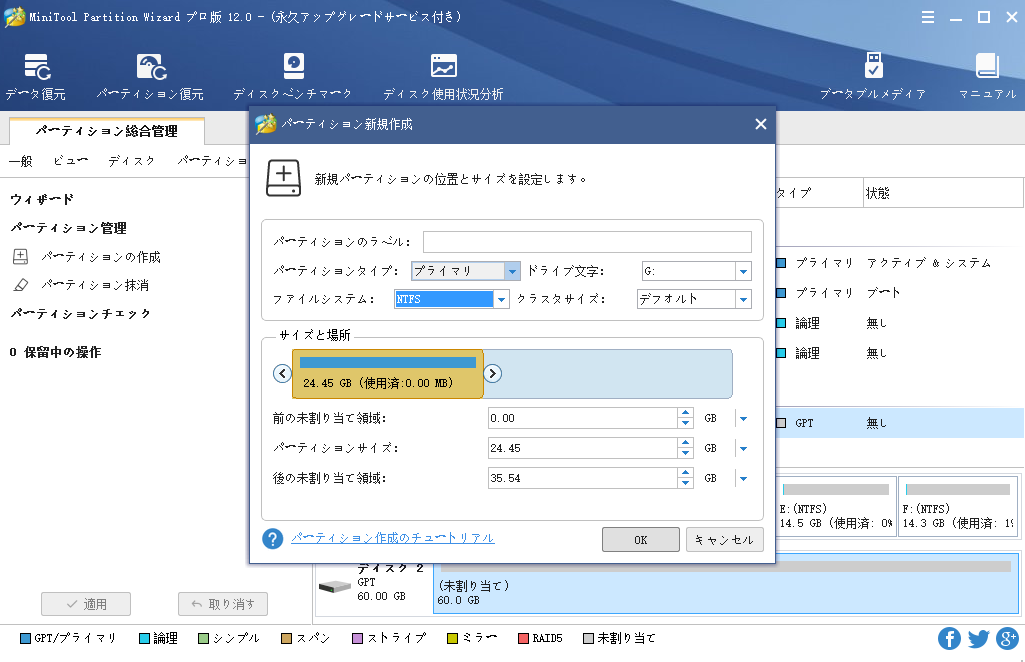Click ブータブルメディア bootable media icon
Screen dimensions: 1025x662
[x=872, y=76]
